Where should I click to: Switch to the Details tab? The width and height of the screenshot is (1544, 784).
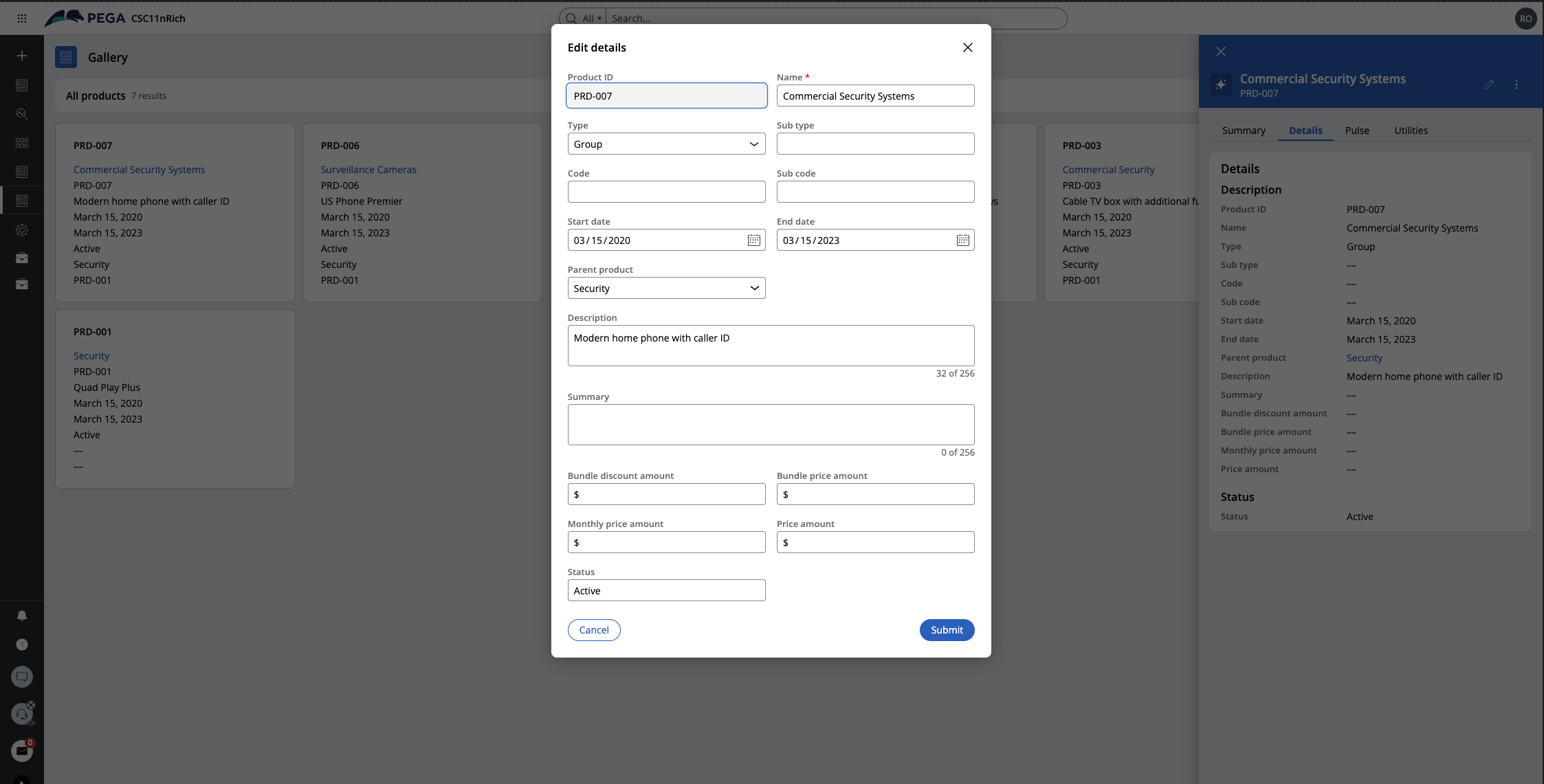pos(1305,131)
